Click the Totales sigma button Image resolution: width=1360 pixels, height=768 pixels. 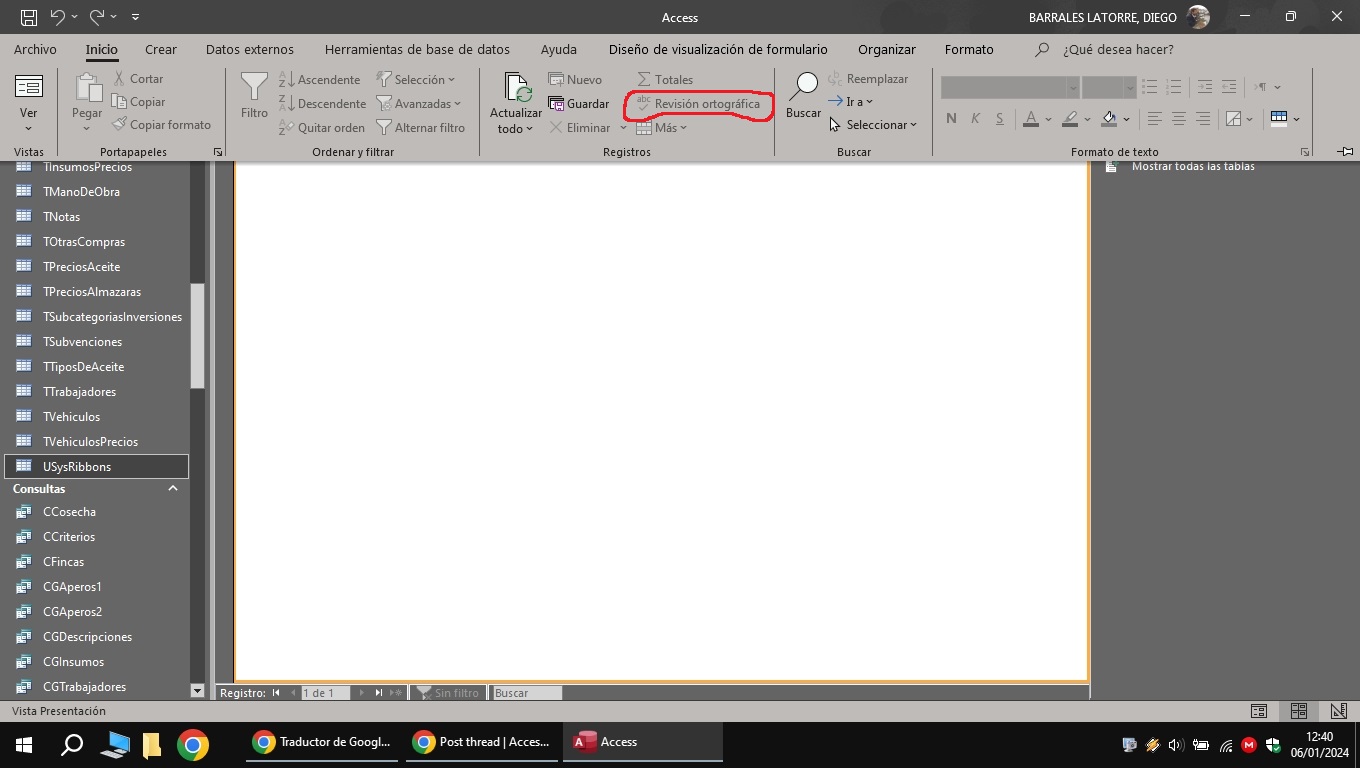(x=665, y=79)
